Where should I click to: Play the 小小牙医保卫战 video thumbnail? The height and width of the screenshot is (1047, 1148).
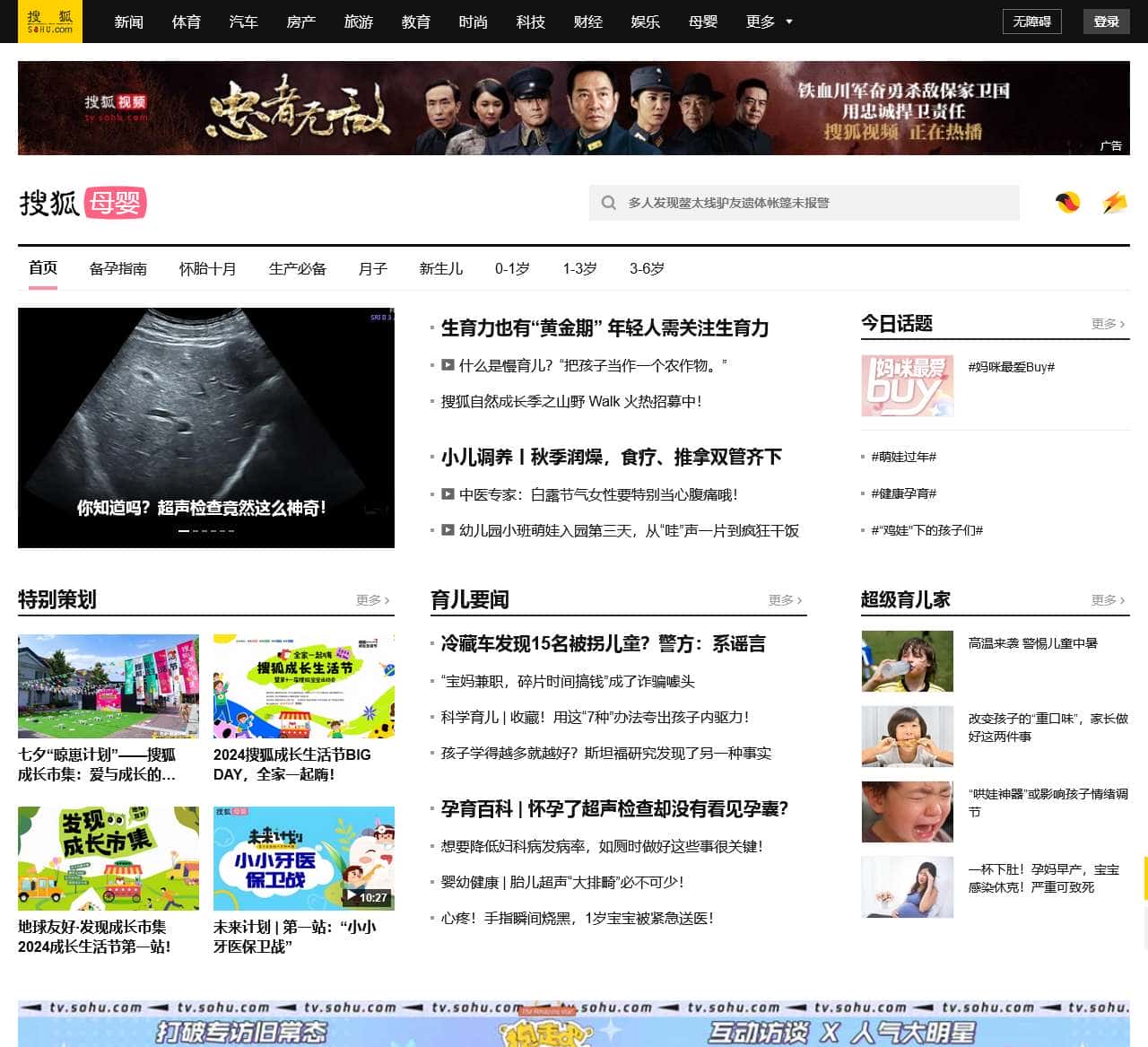coord(304,859)
